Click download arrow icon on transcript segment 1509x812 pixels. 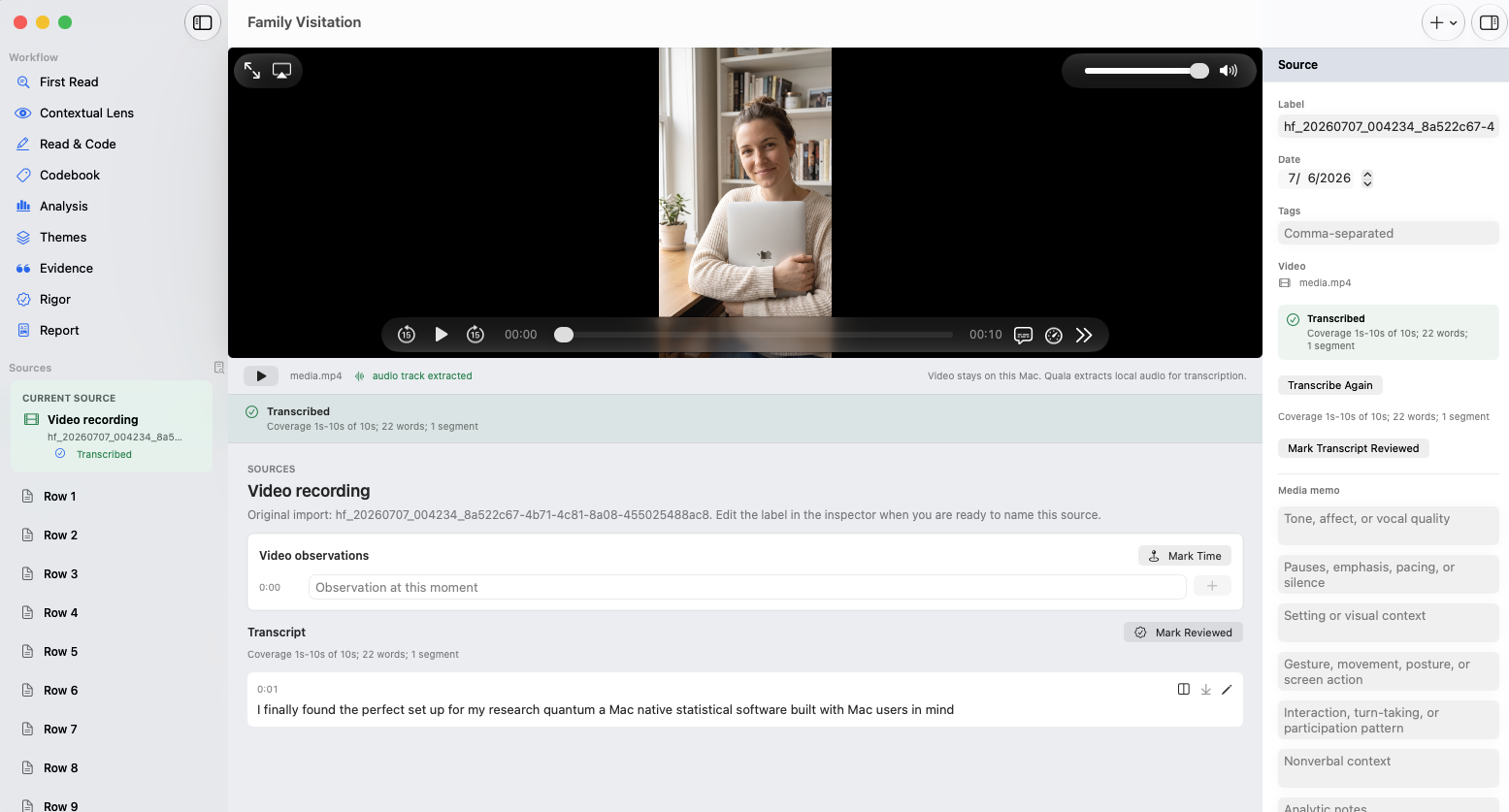[x=1206, y=690]
